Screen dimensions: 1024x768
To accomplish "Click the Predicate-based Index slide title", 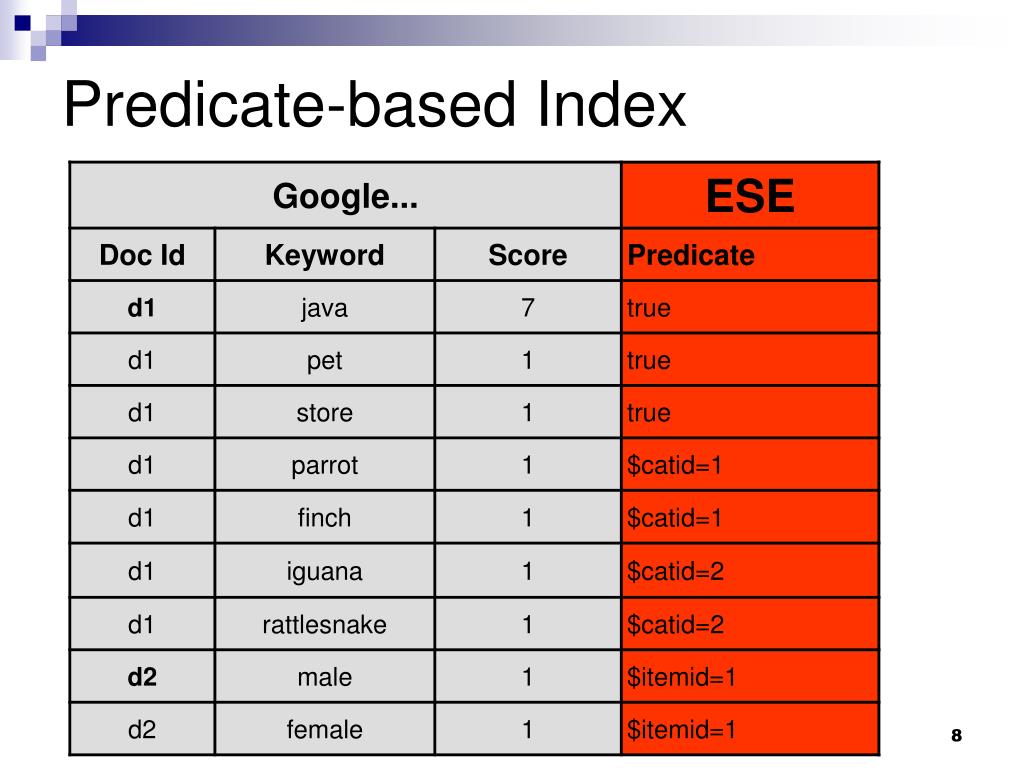I will click(375, 104).
